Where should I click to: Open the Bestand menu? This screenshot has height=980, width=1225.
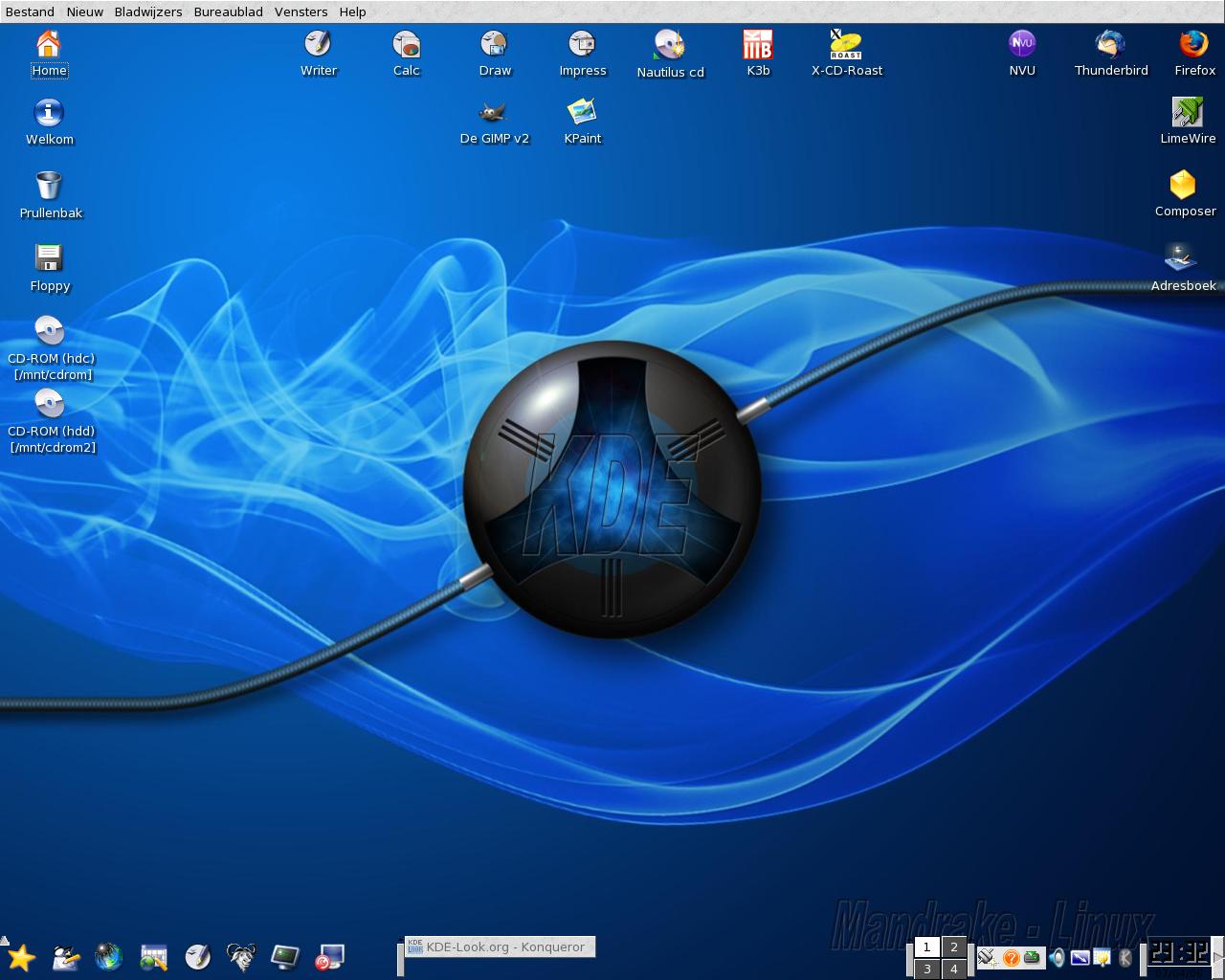coord(30,11)
